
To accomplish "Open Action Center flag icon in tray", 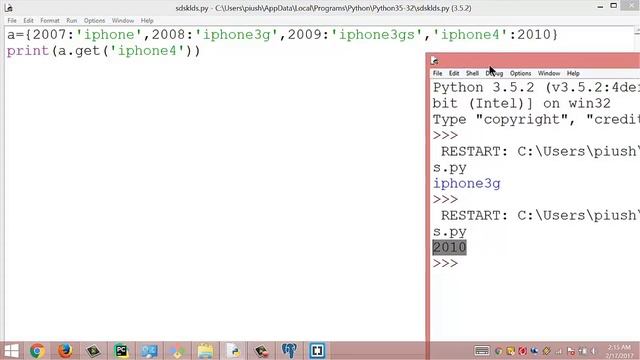I will coord(571,351).
